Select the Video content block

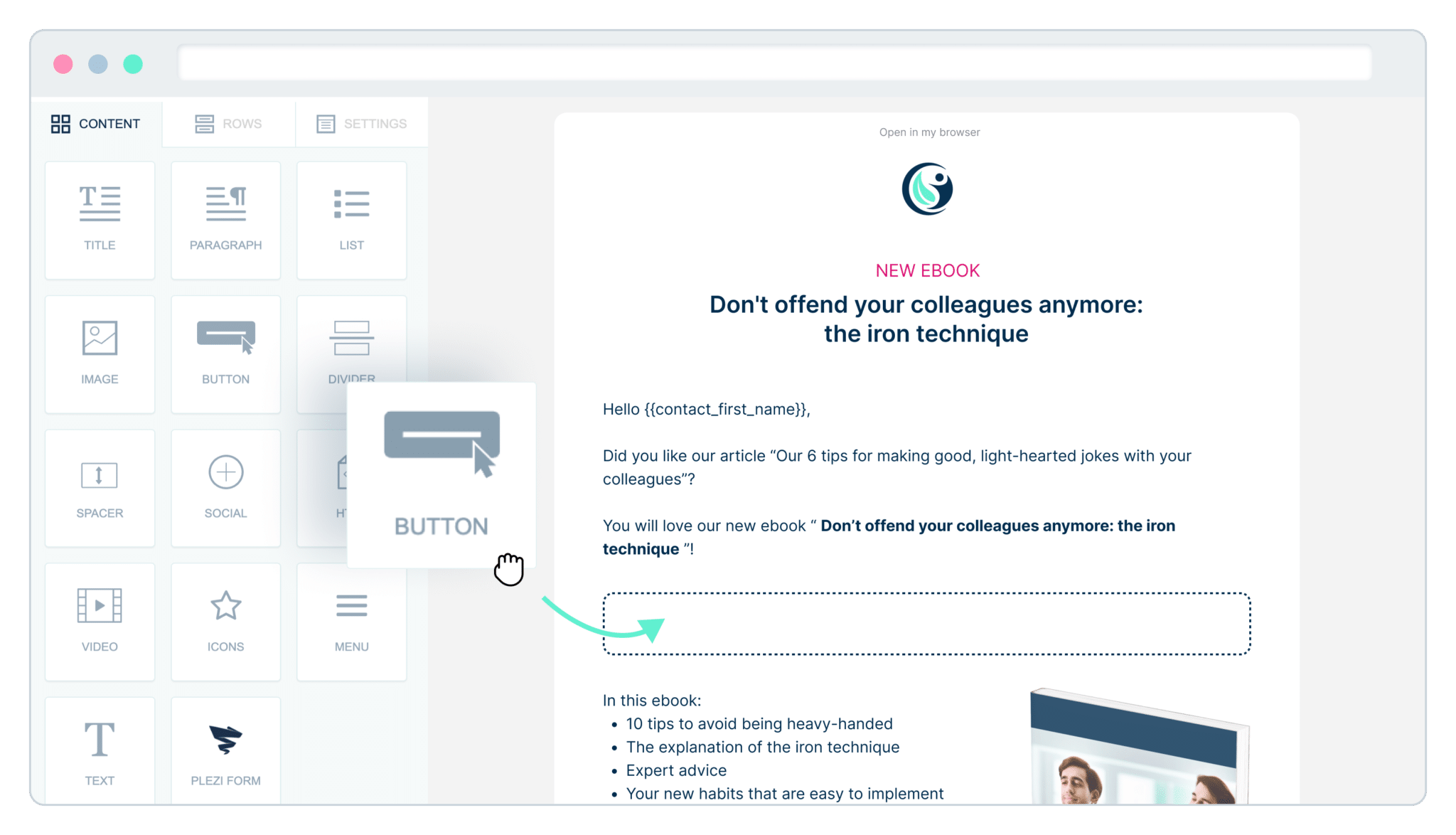click(100, 615)
